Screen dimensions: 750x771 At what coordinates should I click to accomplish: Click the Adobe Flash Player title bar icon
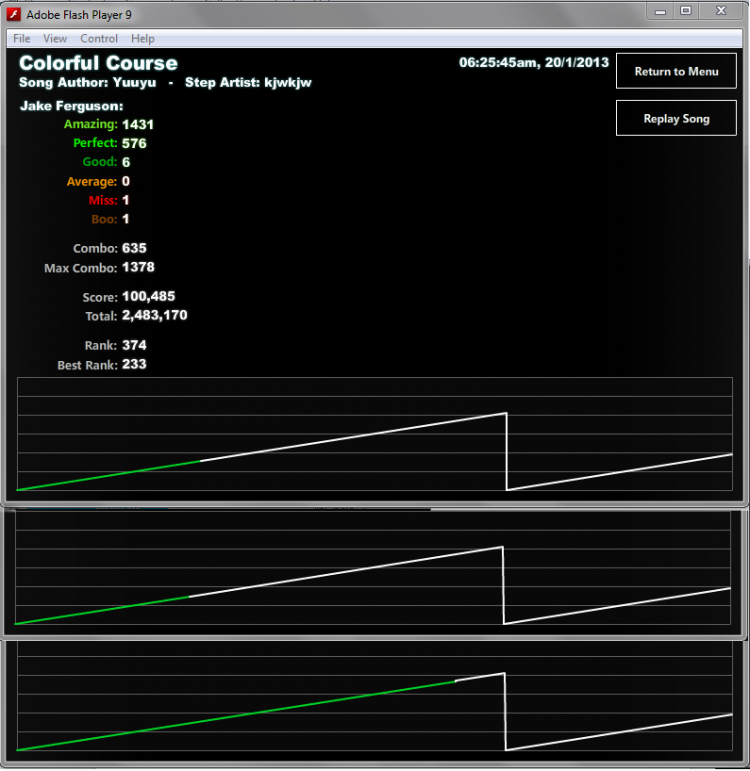[x=14, y=14]
